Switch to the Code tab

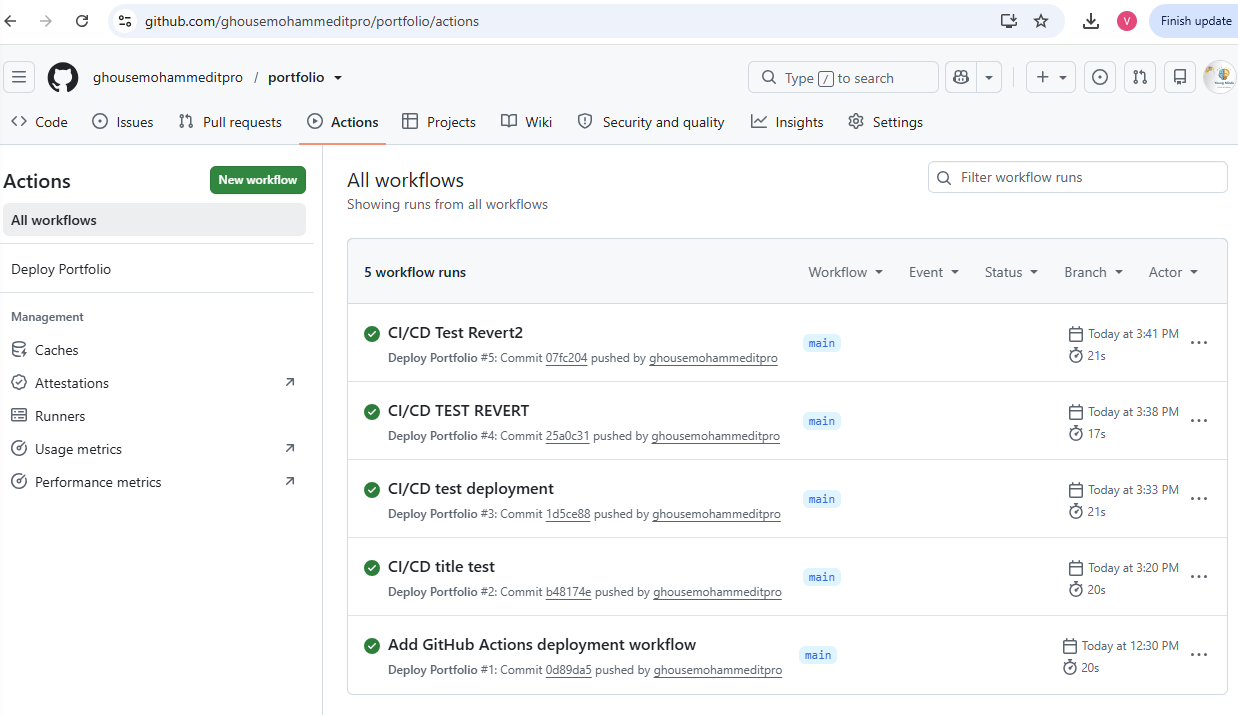[x=39, y=122]
